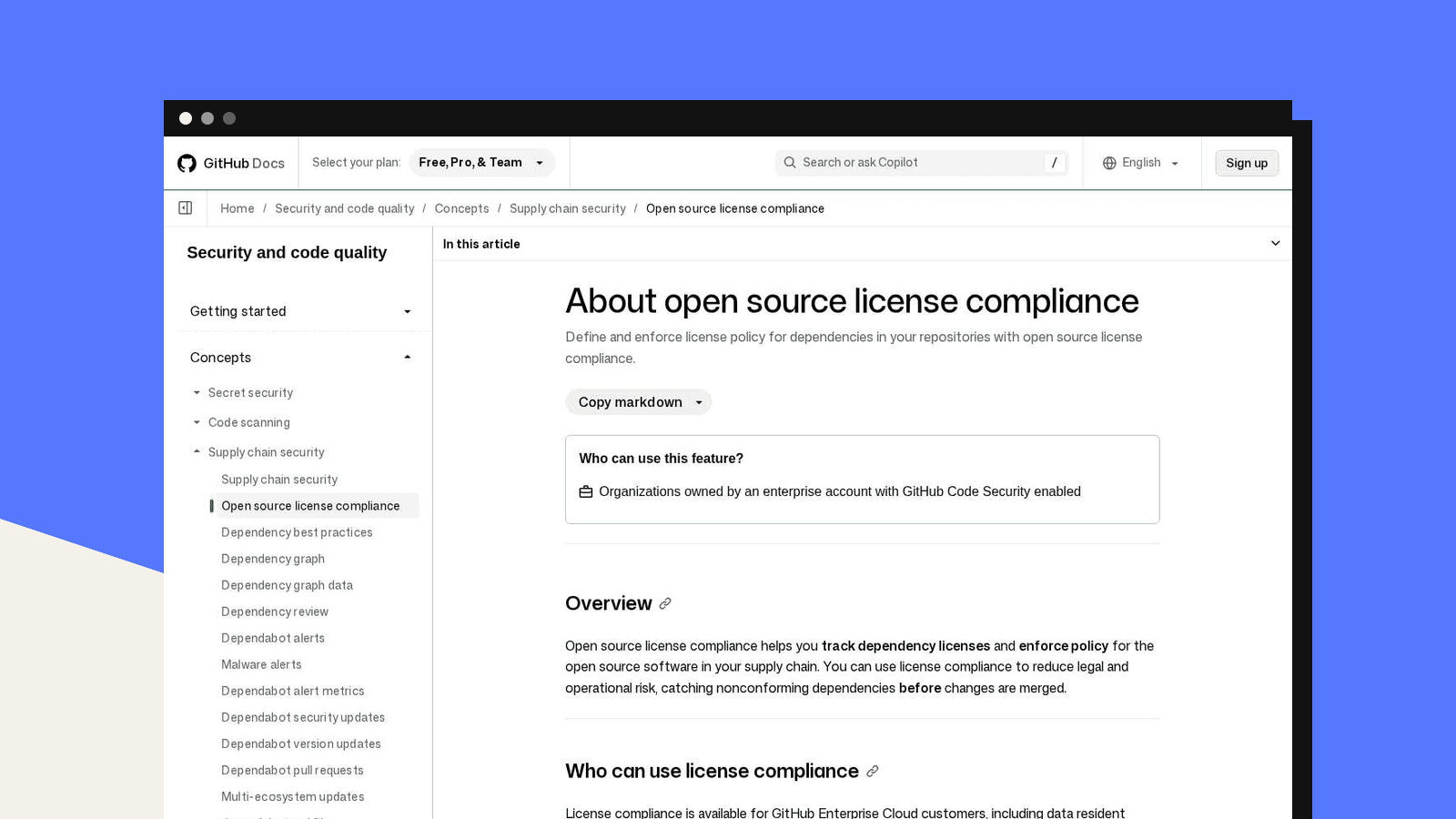Click the slash shortcut key in search
Screen dimensions: 1456x819
click(x=1055, y=163)
